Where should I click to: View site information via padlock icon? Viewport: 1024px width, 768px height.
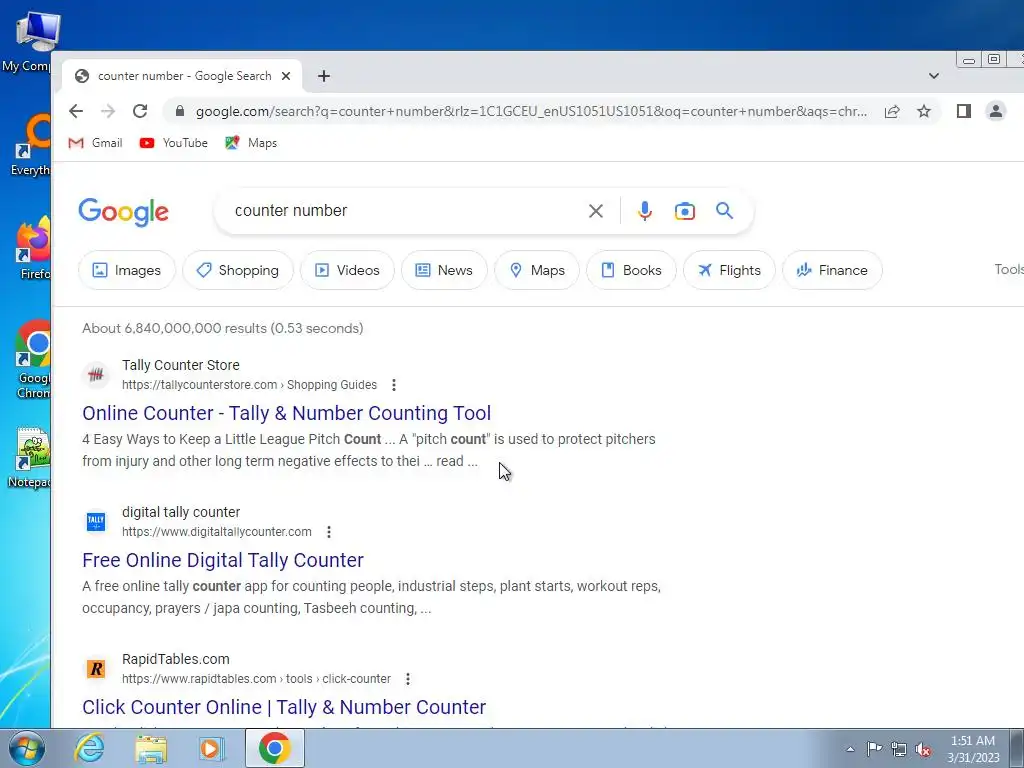(180, 111)
